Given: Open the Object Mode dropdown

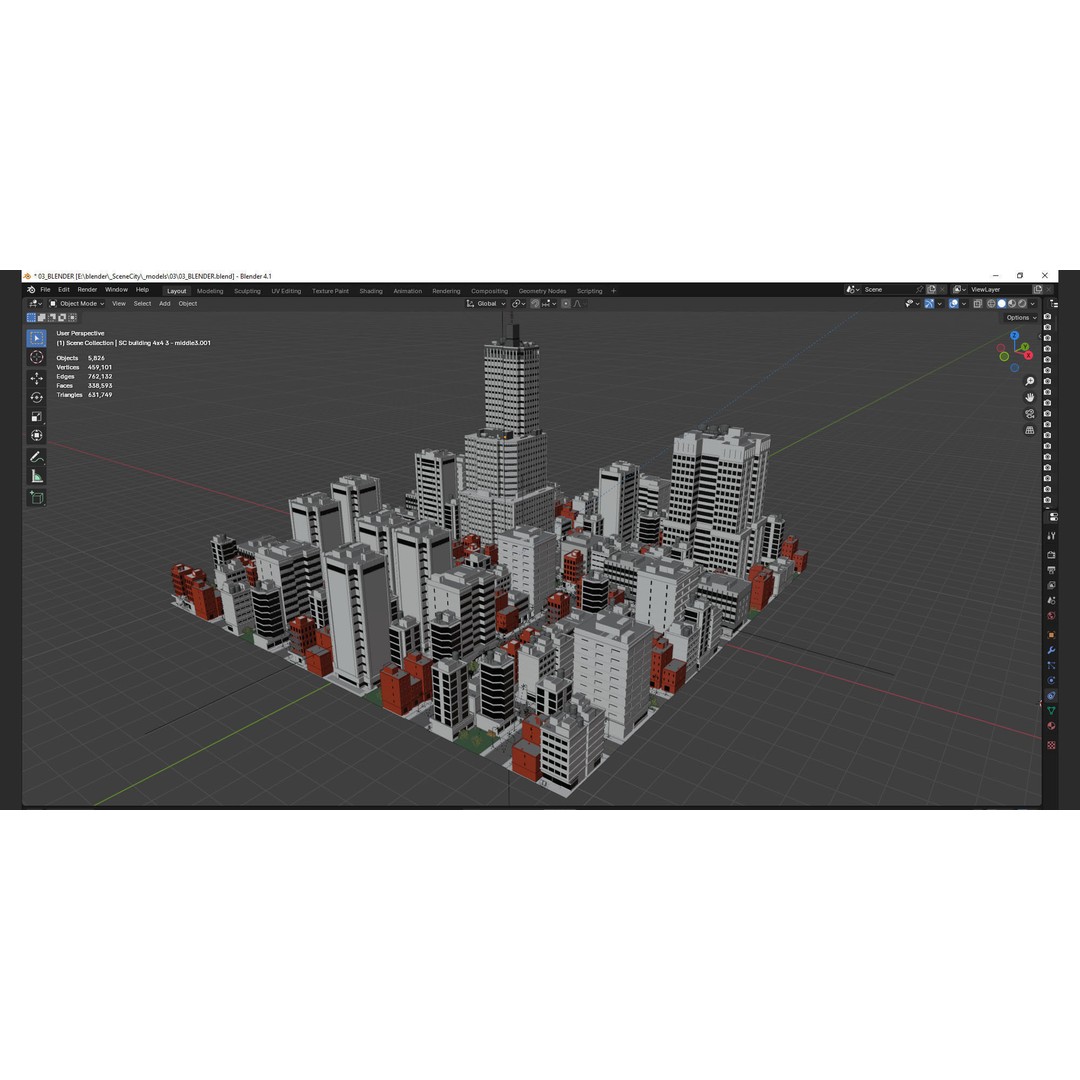Looking at the screenshot, I should (76, 304).
